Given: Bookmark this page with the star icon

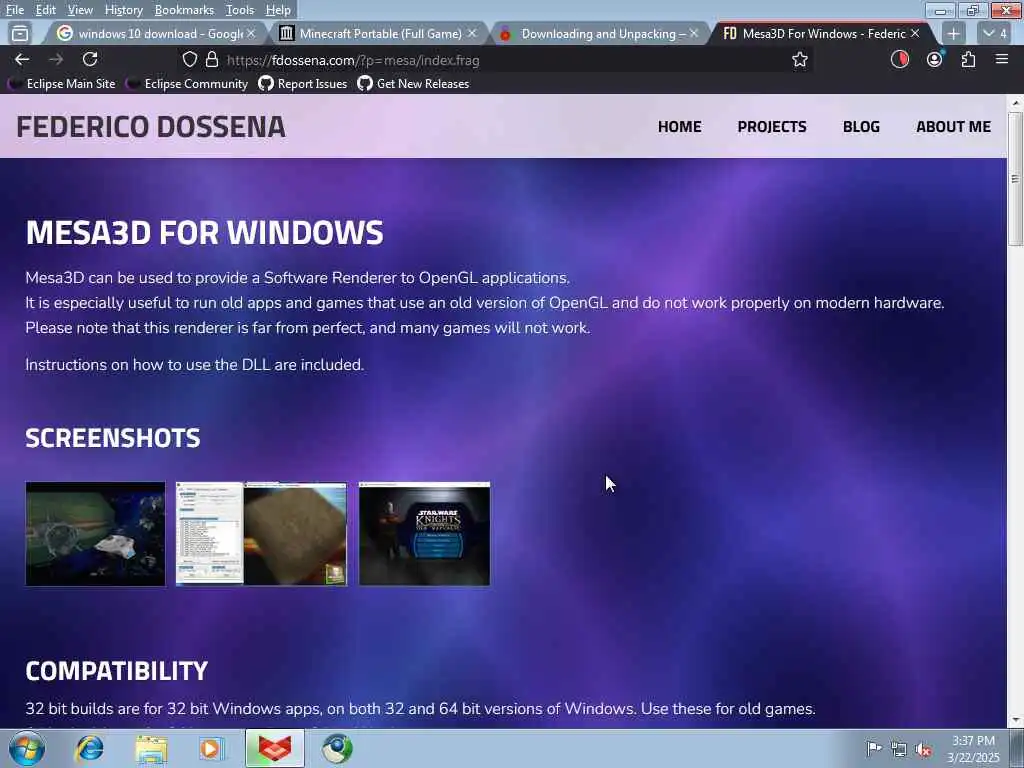Looking at the screenshot, I should coord(800,60).
